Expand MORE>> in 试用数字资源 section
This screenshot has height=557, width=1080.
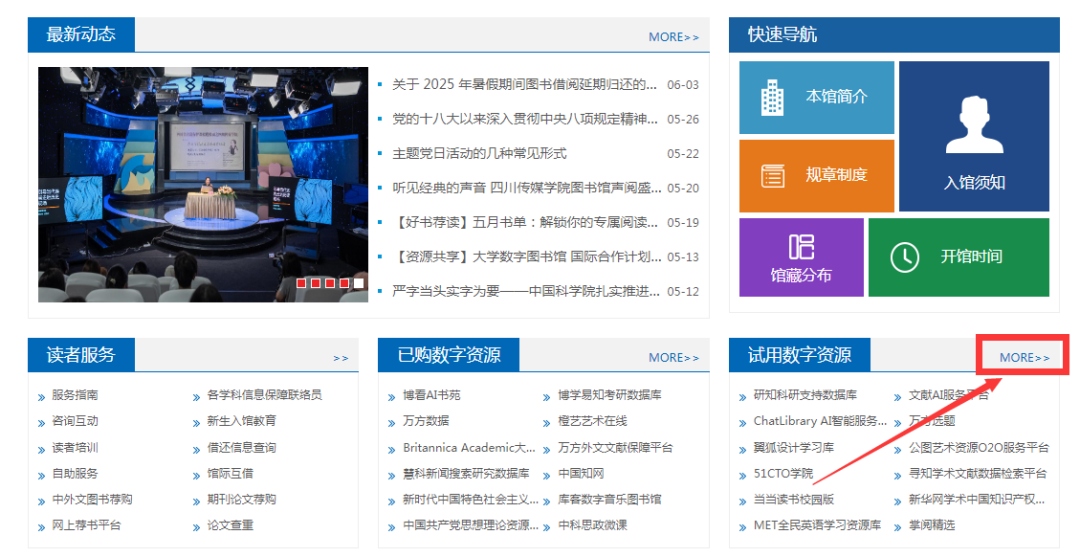(1024, 358)
